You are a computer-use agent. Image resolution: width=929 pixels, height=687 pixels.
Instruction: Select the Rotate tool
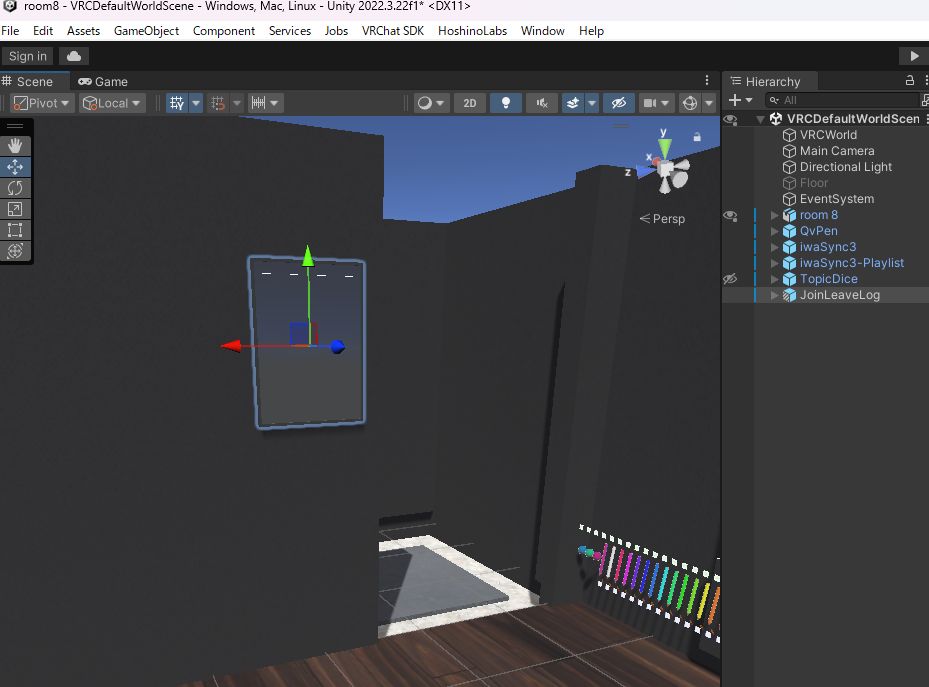[15, 188]
